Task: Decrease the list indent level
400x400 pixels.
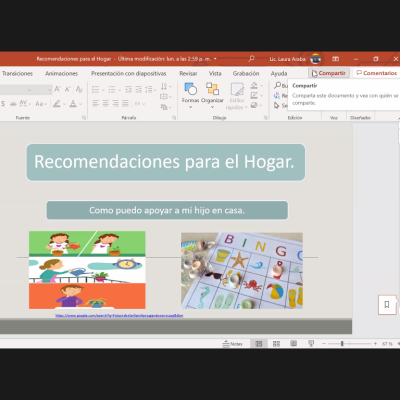Action: pos(128,89)
